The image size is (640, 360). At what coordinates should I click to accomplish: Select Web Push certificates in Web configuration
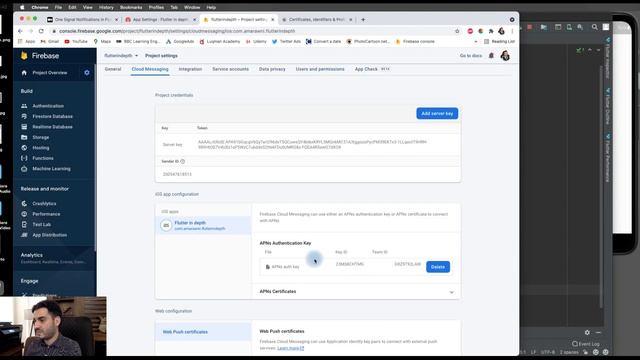(203, 332)
